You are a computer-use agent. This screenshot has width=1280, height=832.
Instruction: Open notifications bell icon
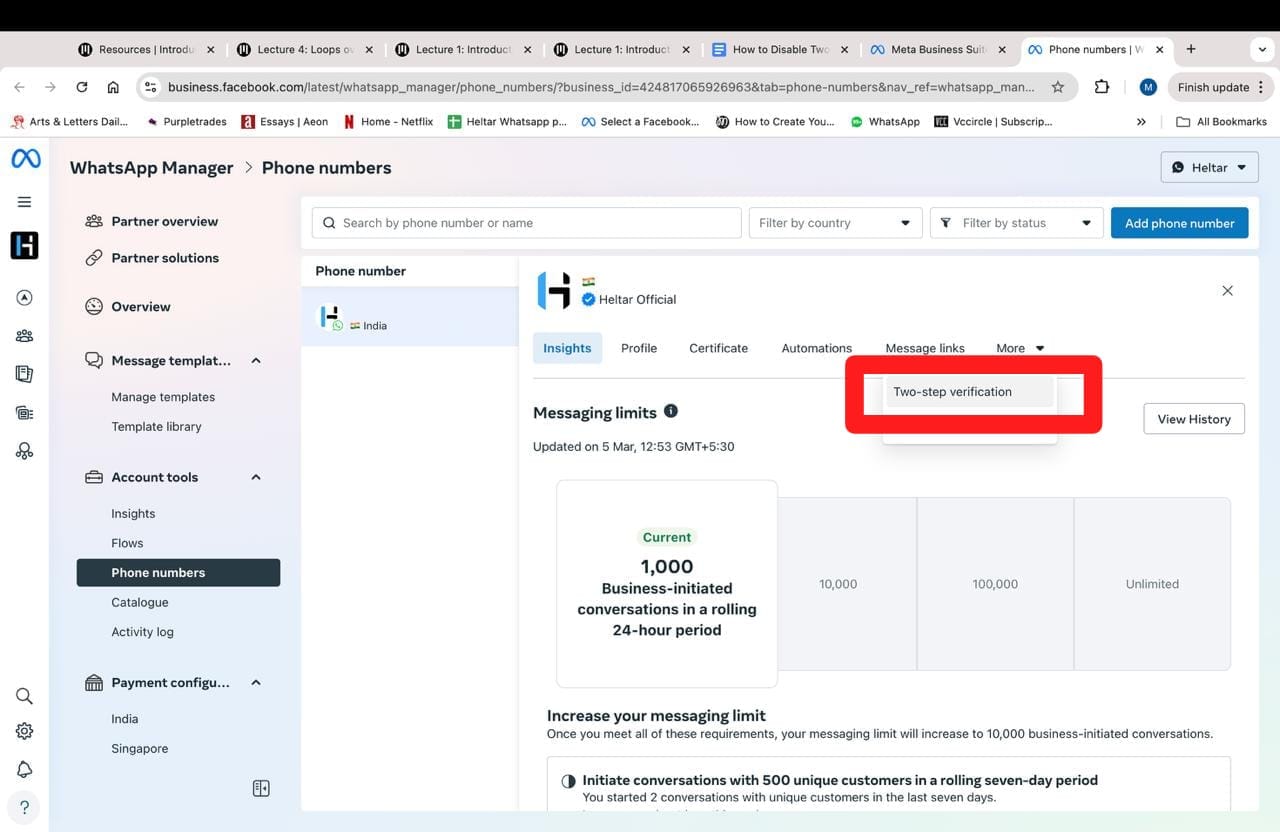[25, 769]
